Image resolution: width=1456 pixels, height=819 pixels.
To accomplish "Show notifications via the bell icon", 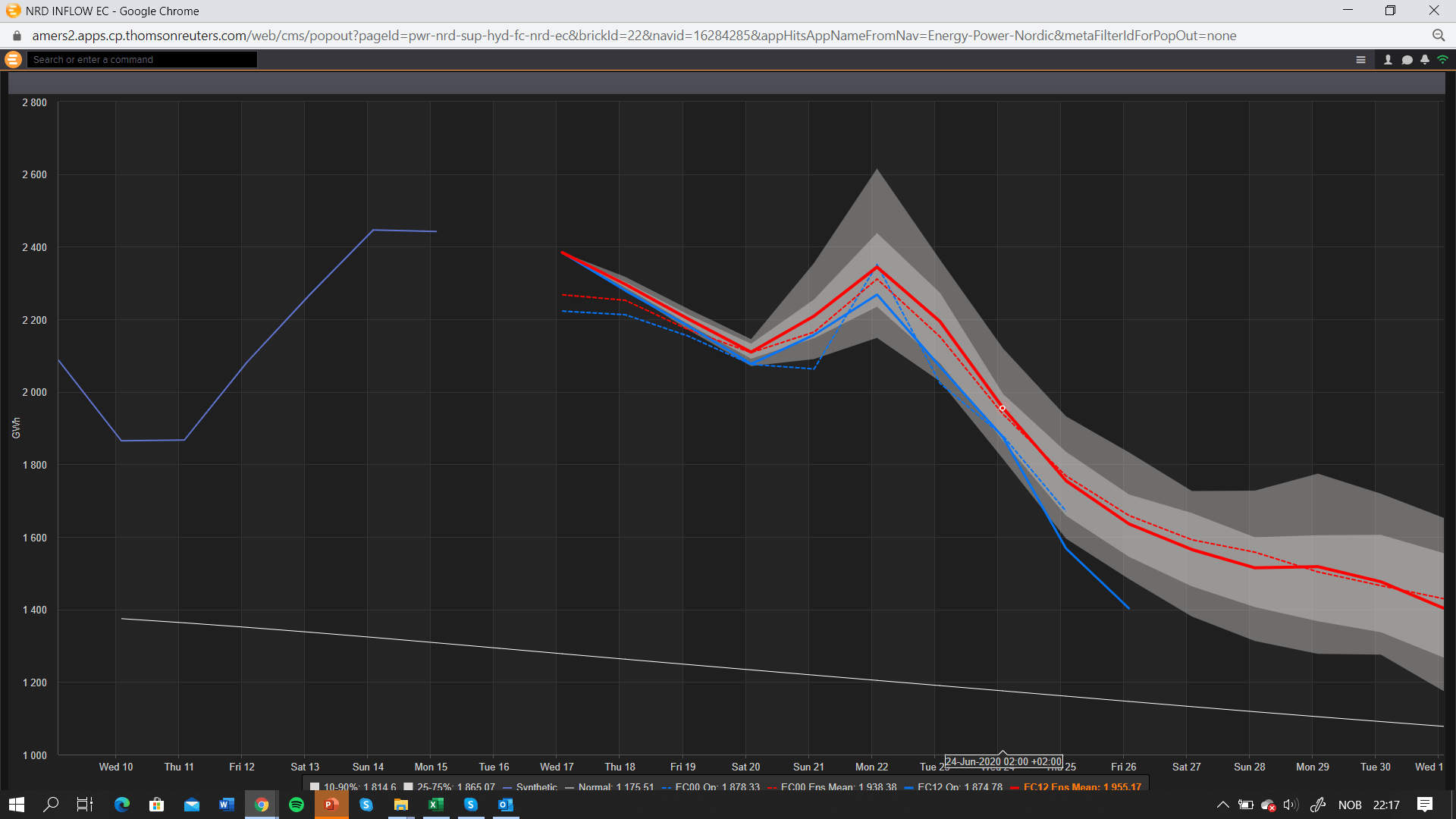I will 1425,60.
